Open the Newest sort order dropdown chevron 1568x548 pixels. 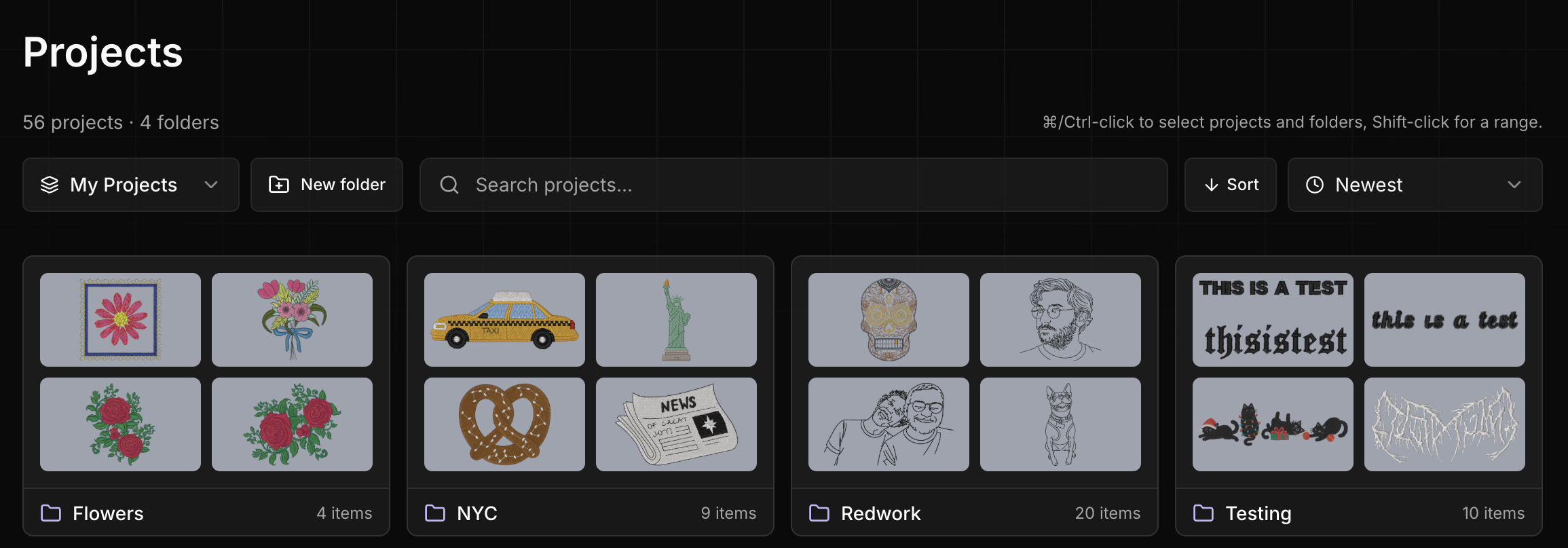1514,185
